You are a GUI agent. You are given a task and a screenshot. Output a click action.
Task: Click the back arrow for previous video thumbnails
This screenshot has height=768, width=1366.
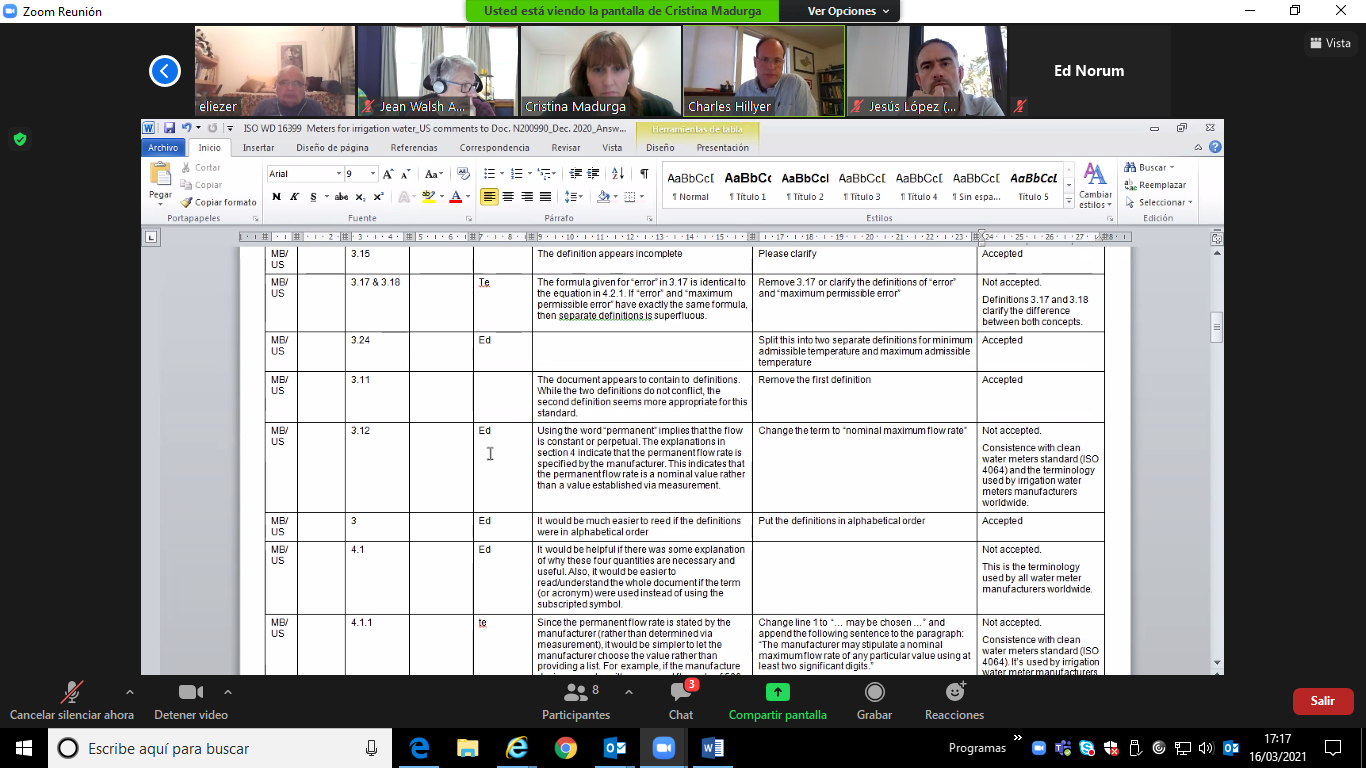[165, 71]
